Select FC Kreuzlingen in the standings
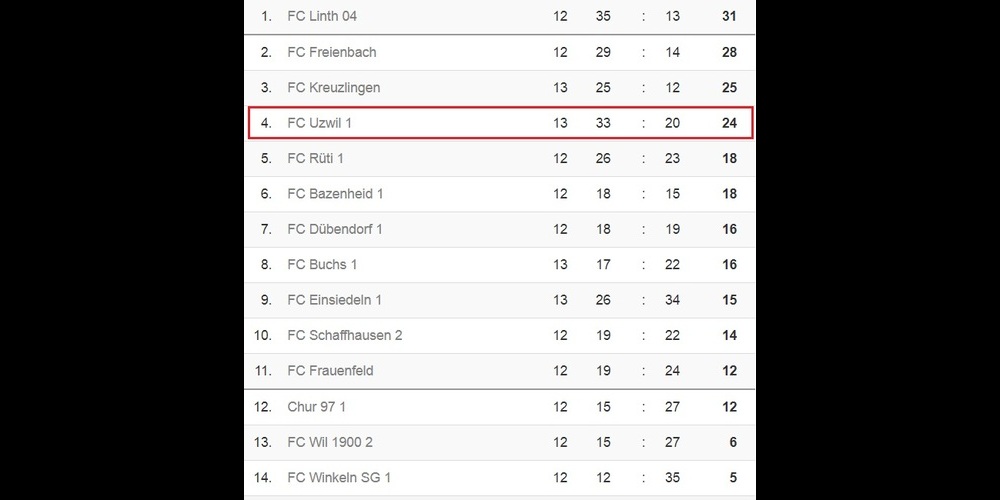 [334, 87]
